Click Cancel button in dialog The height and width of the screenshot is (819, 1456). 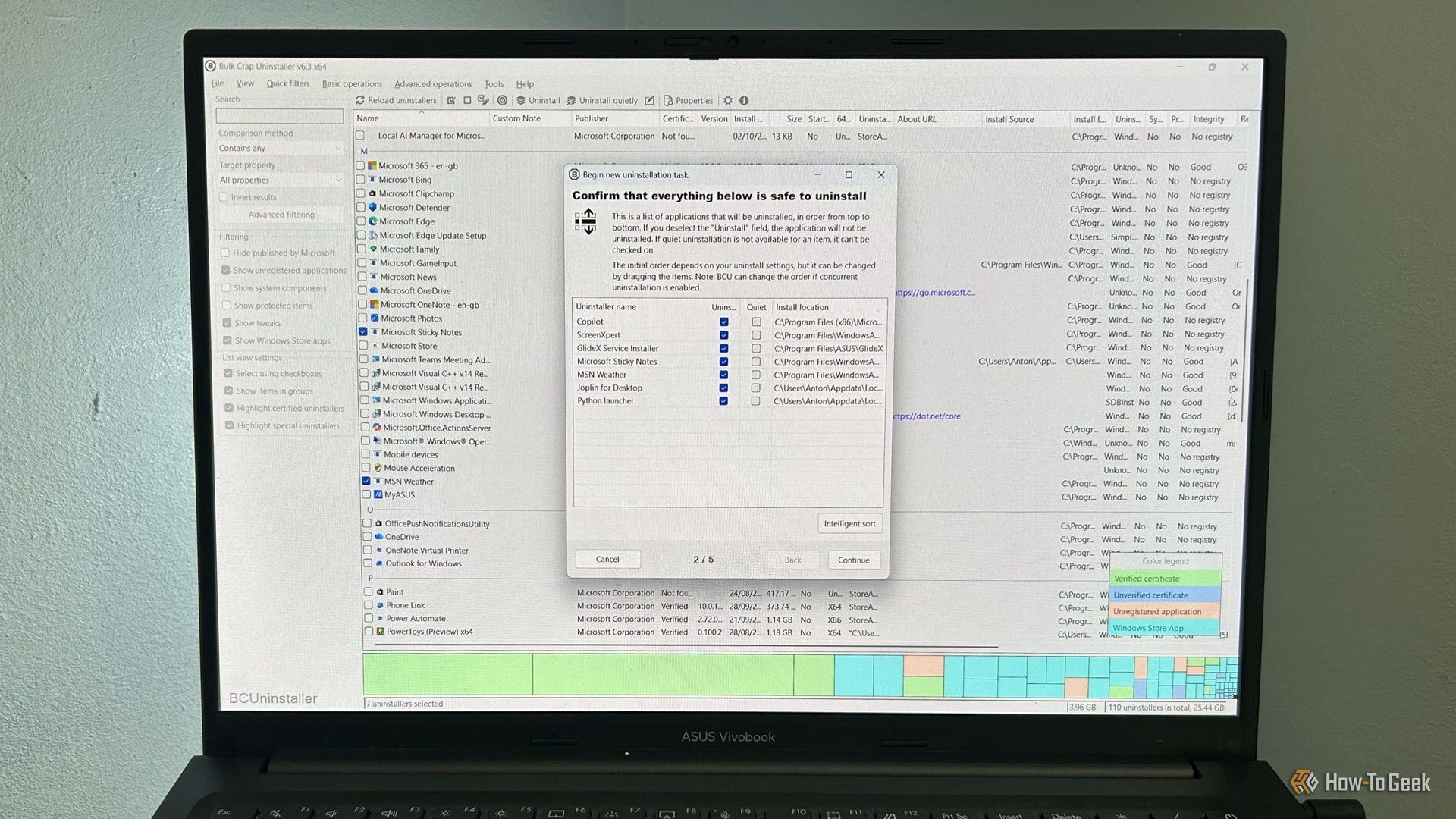click(607, 559)
